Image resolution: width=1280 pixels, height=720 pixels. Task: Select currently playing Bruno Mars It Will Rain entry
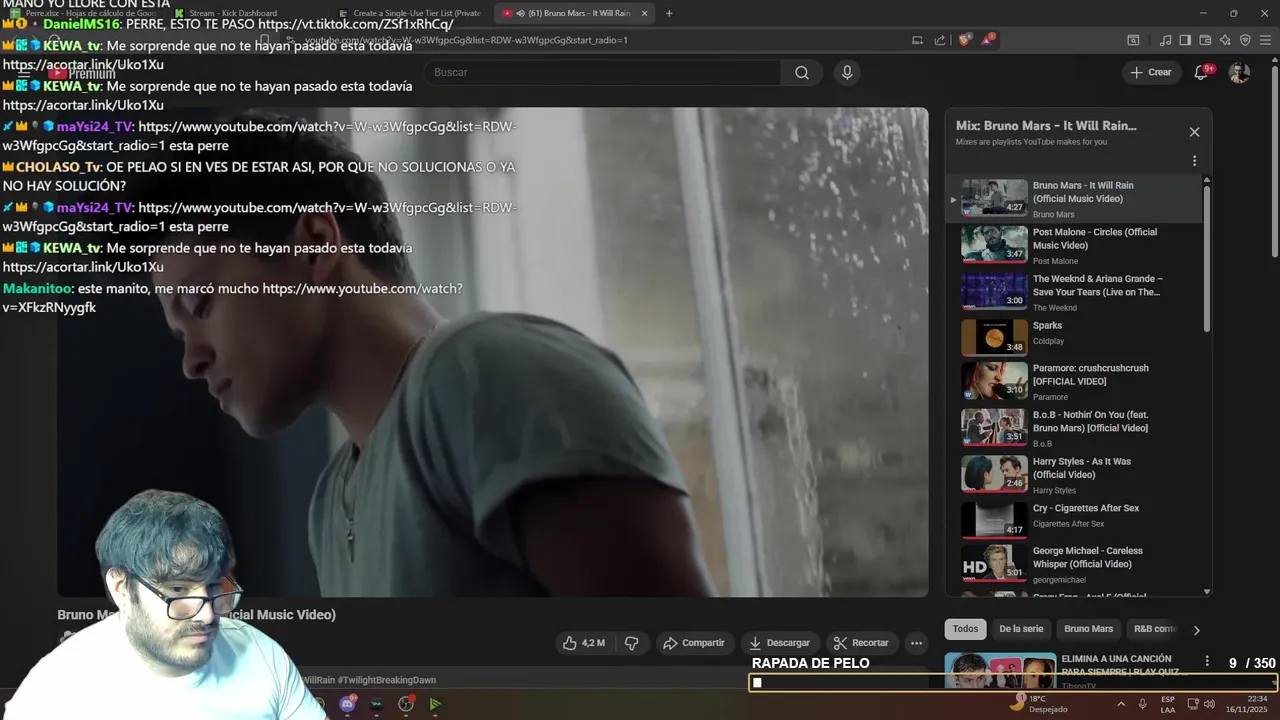tap(1073, 198)
